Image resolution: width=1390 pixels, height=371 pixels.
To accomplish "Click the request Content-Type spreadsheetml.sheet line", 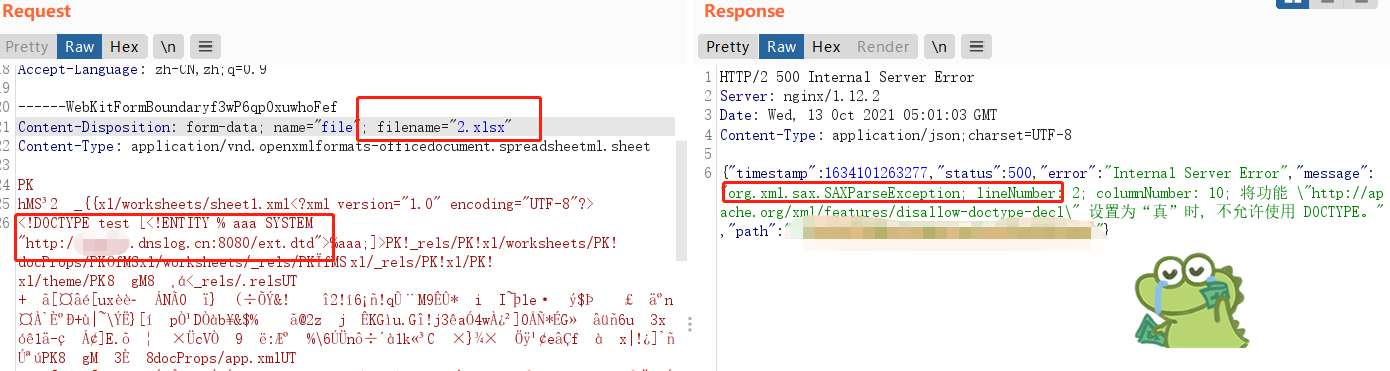I will [334, 146].
